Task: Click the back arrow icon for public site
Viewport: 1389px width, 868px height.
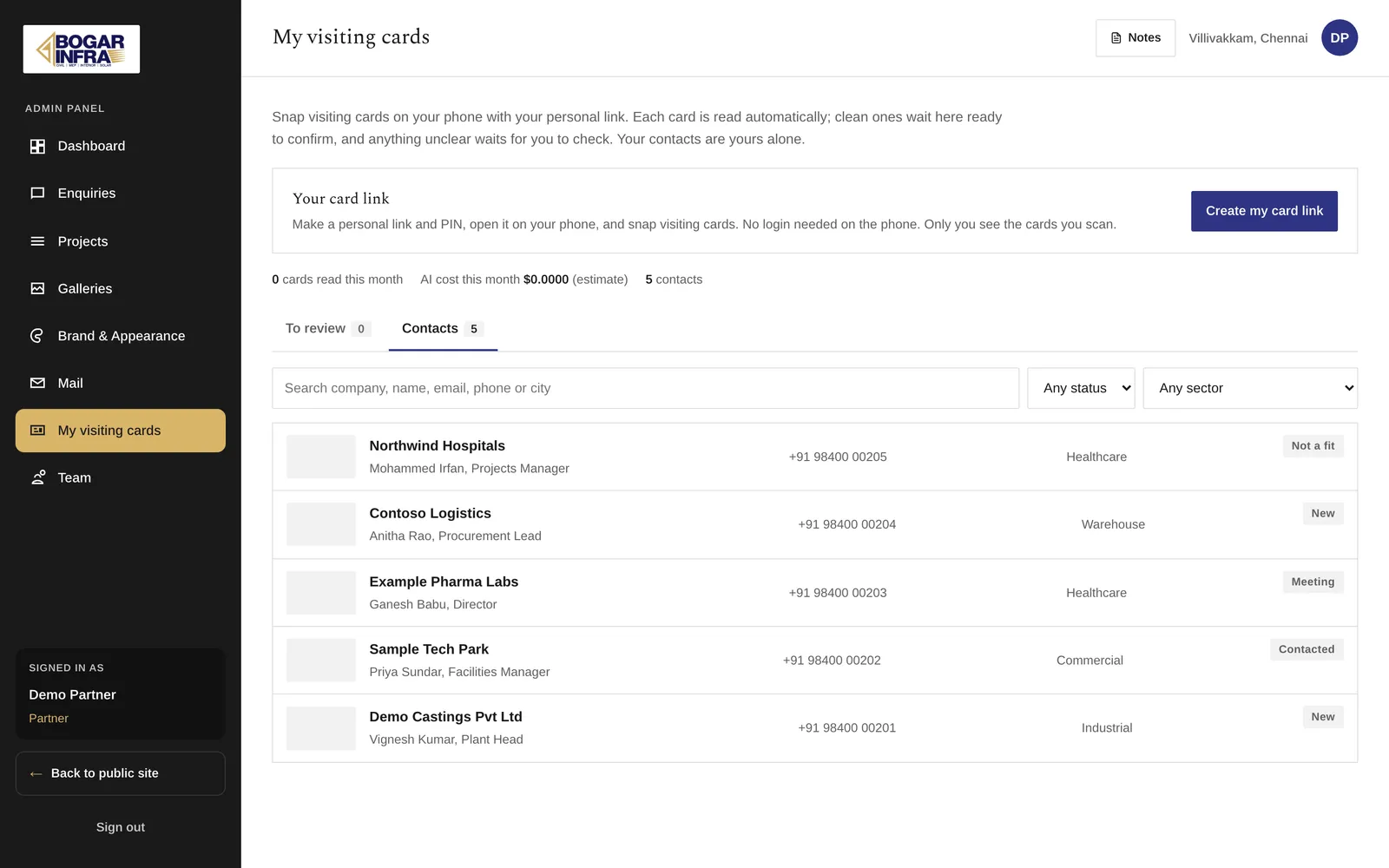Action: 36,773
